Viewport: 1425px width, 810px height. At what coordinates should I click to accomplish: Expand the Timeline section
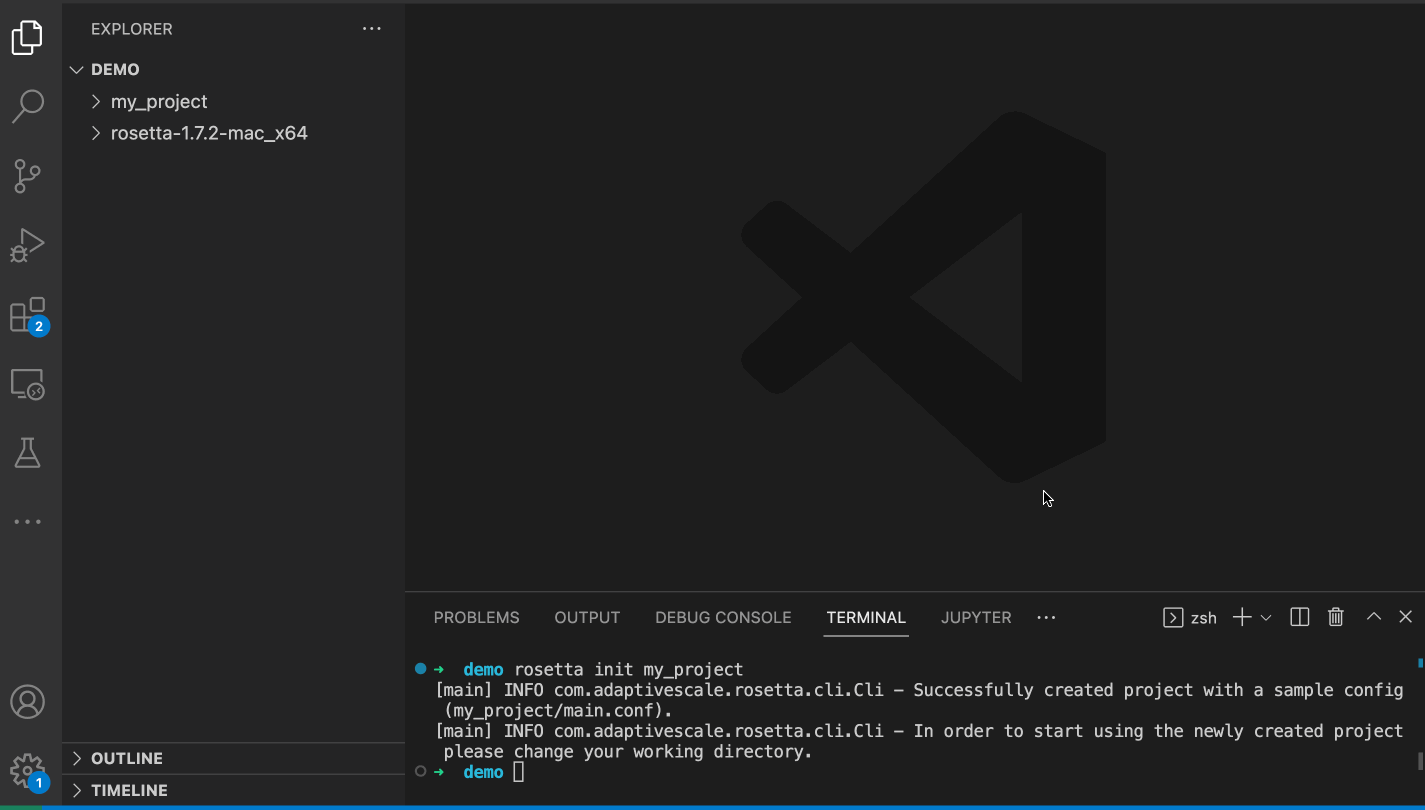tap(234, 790)
